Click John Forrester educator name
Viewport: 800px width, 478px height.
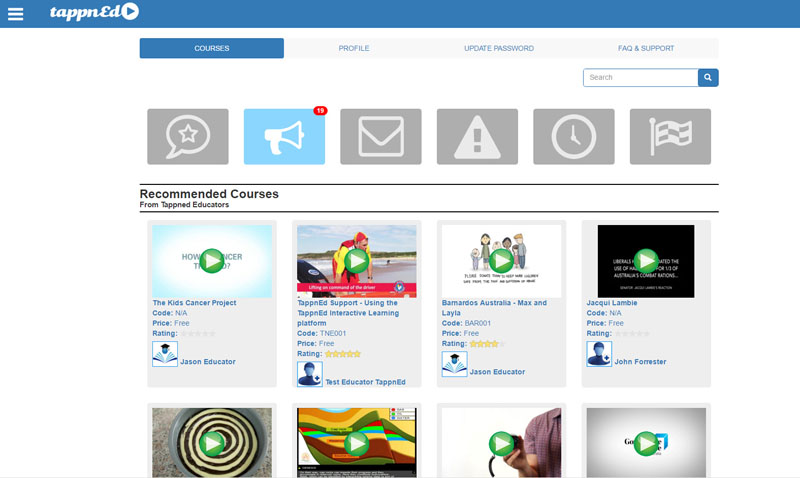coord(640,362)
